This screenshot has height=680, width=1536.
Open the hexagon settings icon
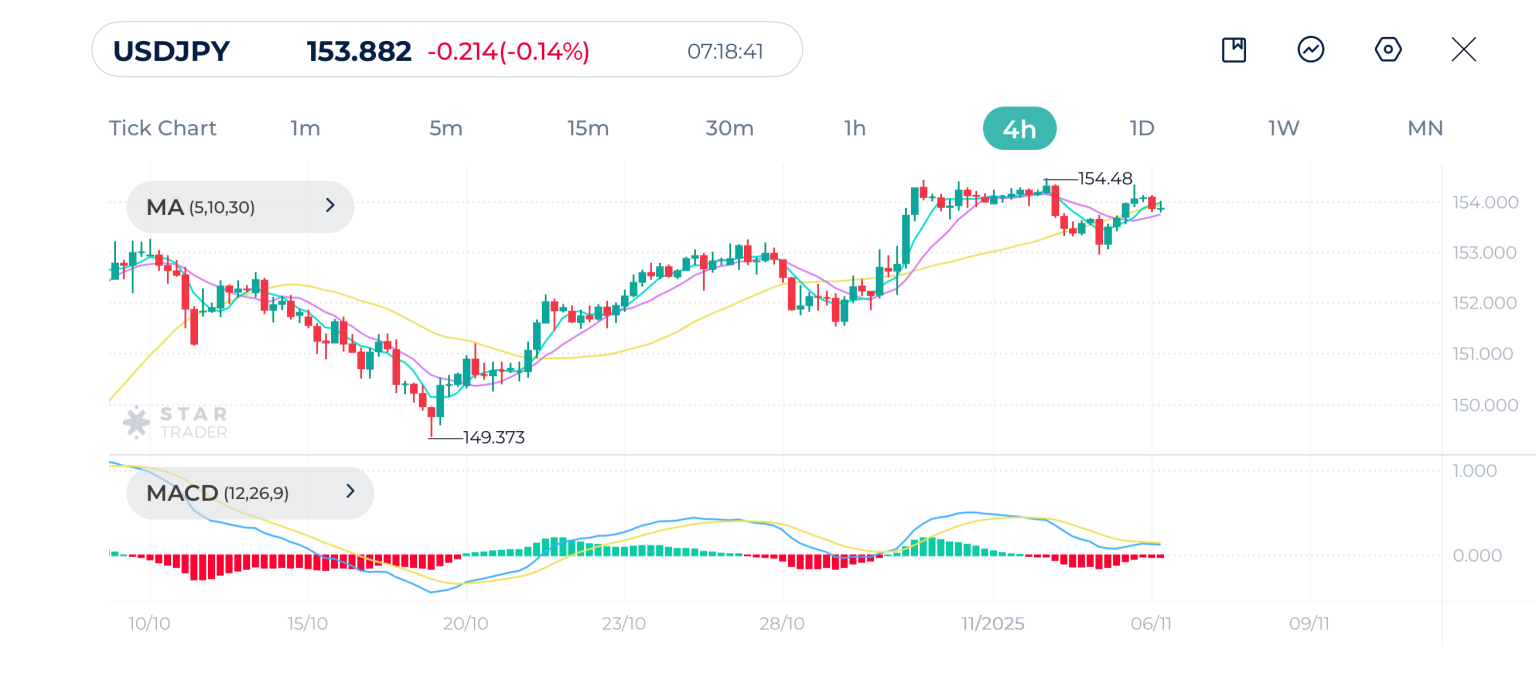1388,50
